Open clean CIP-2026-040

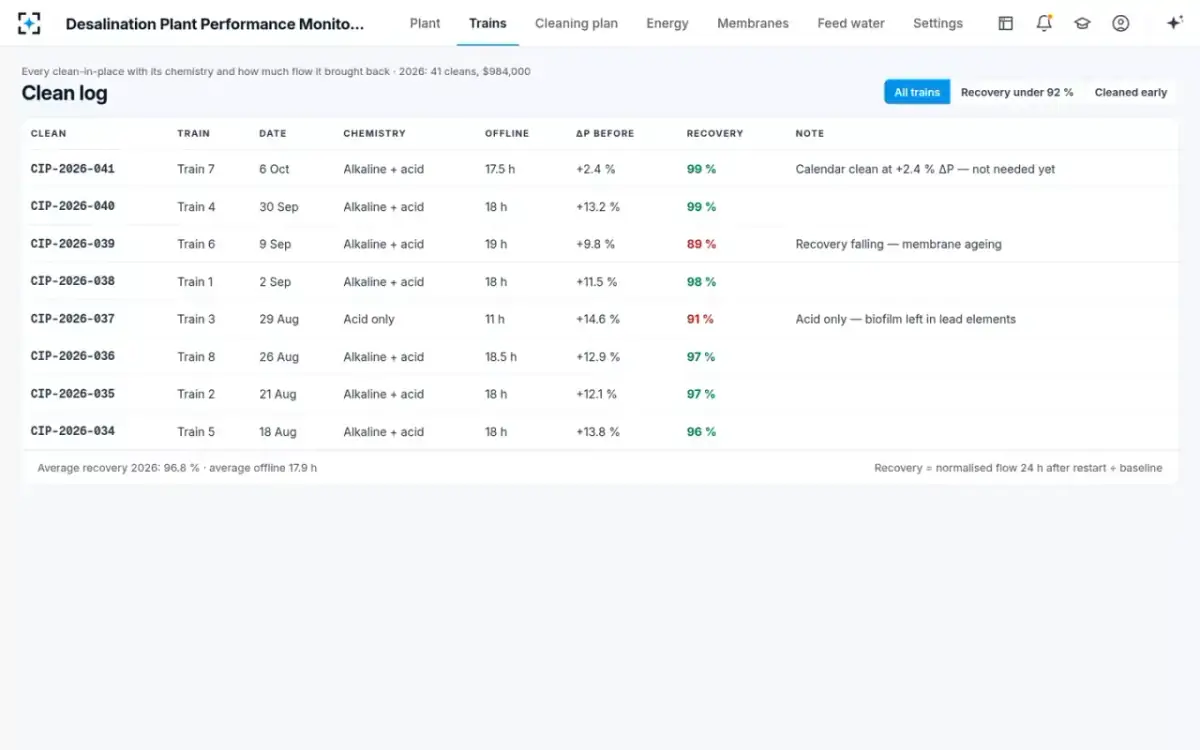coord(73,206)
